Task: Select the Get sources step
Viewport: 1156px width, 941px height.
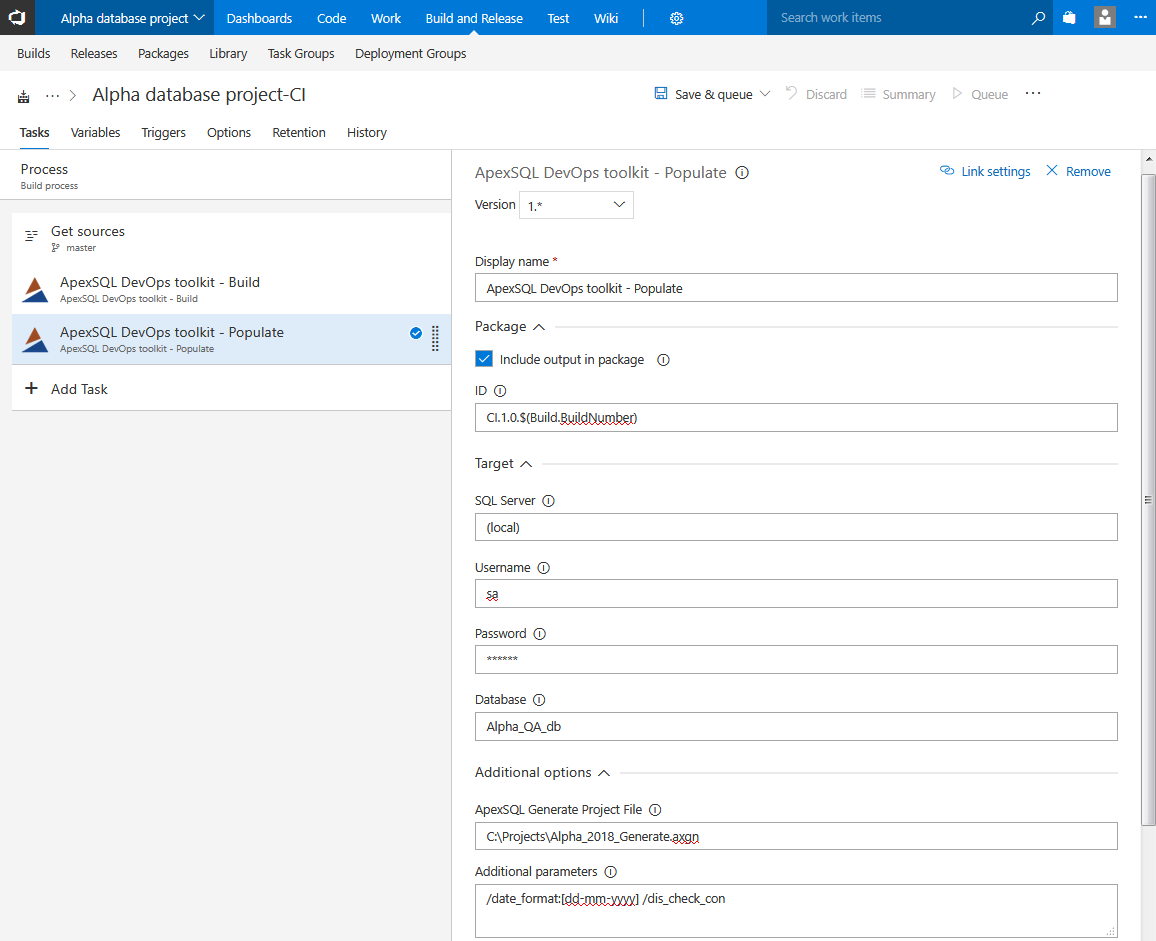Action: point(231,238)
